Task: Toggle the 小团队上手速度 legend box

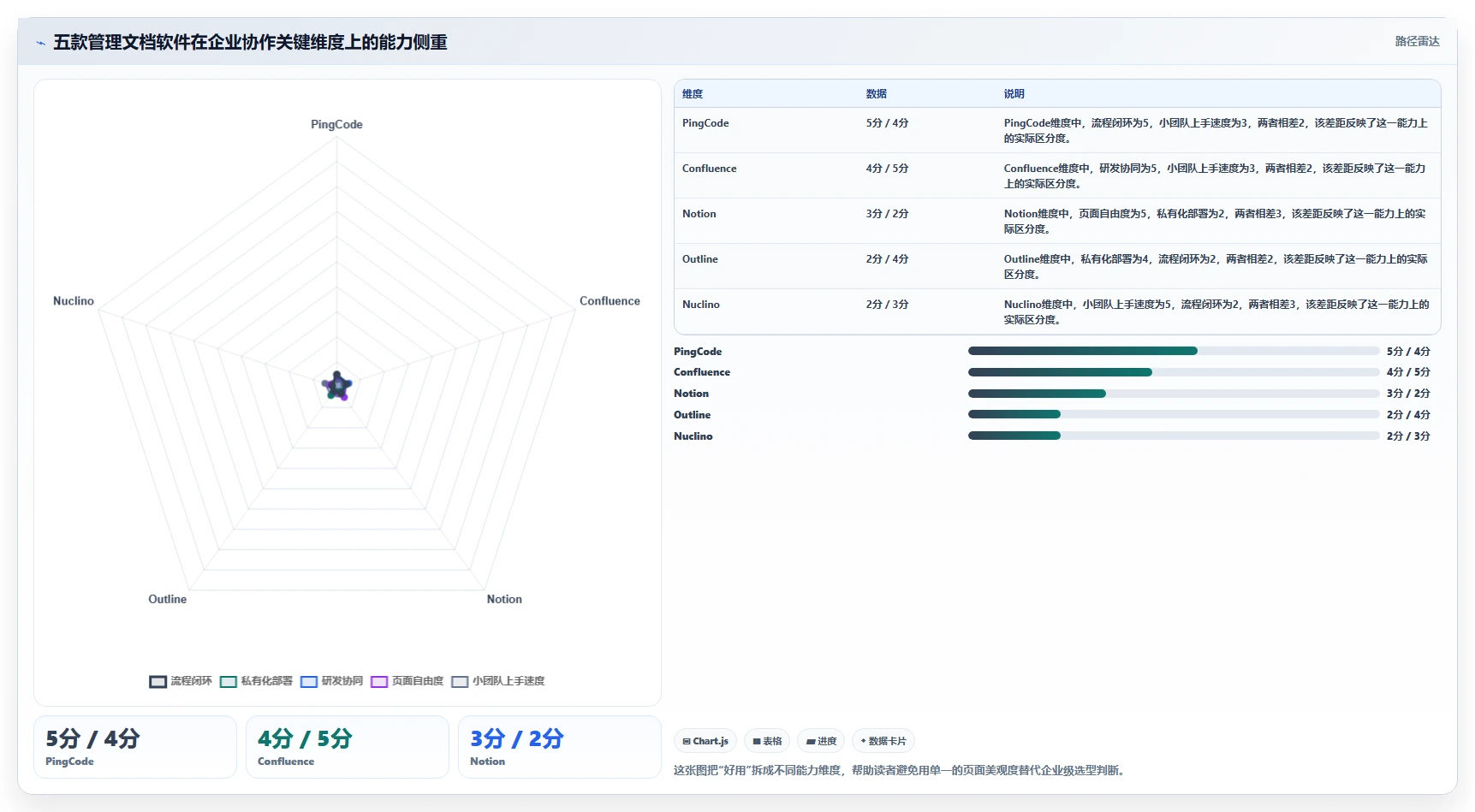Action: [x=460, y=682]
